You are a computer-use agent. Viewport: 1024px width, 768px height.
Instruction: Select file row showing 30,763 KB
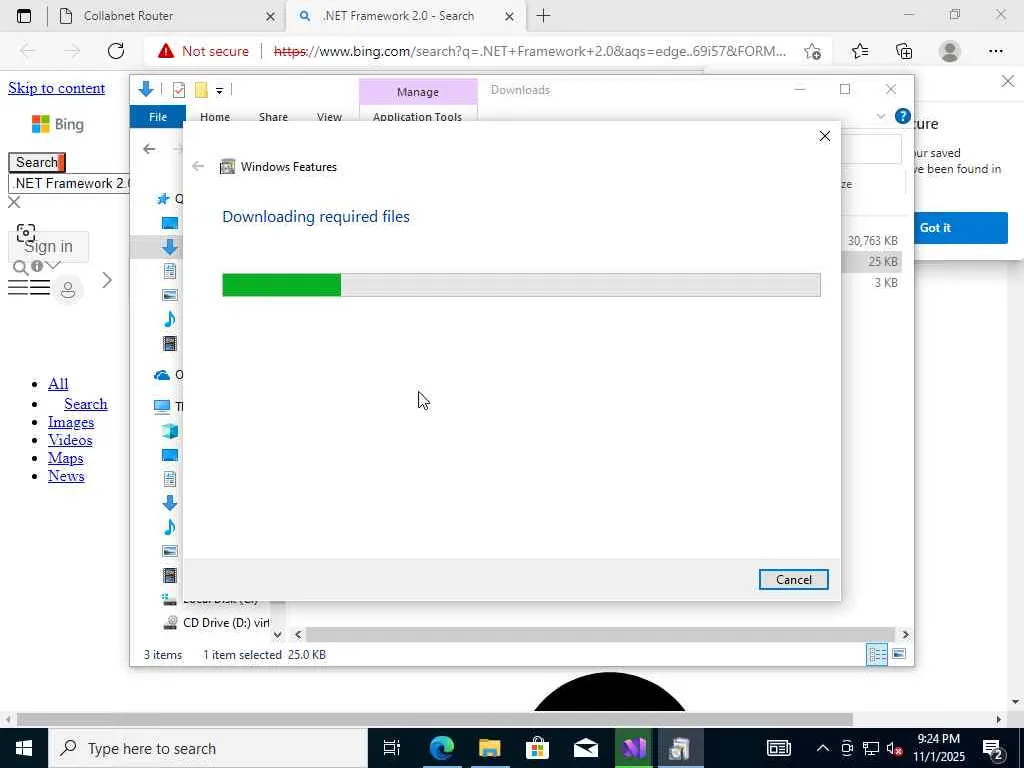pyautogui.click(x=872, y=240)
